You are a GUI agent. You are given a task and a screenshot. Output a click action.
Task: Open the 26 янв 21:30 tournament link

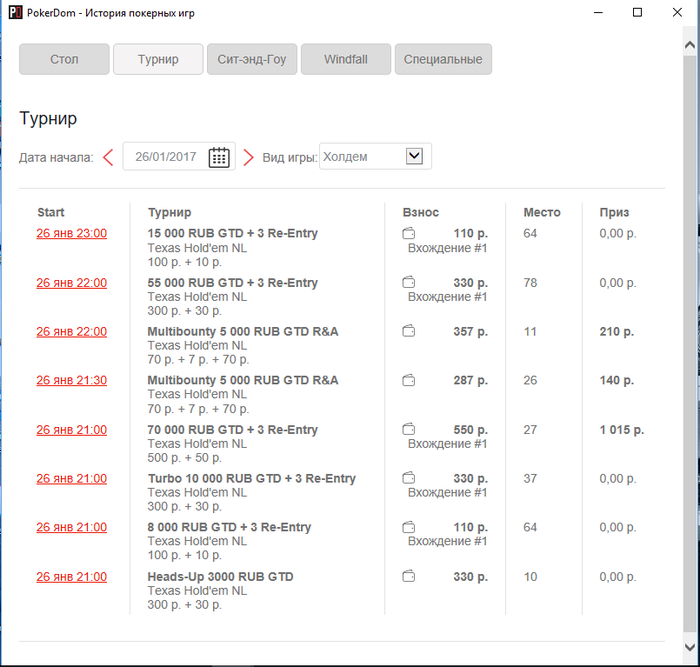71,380
